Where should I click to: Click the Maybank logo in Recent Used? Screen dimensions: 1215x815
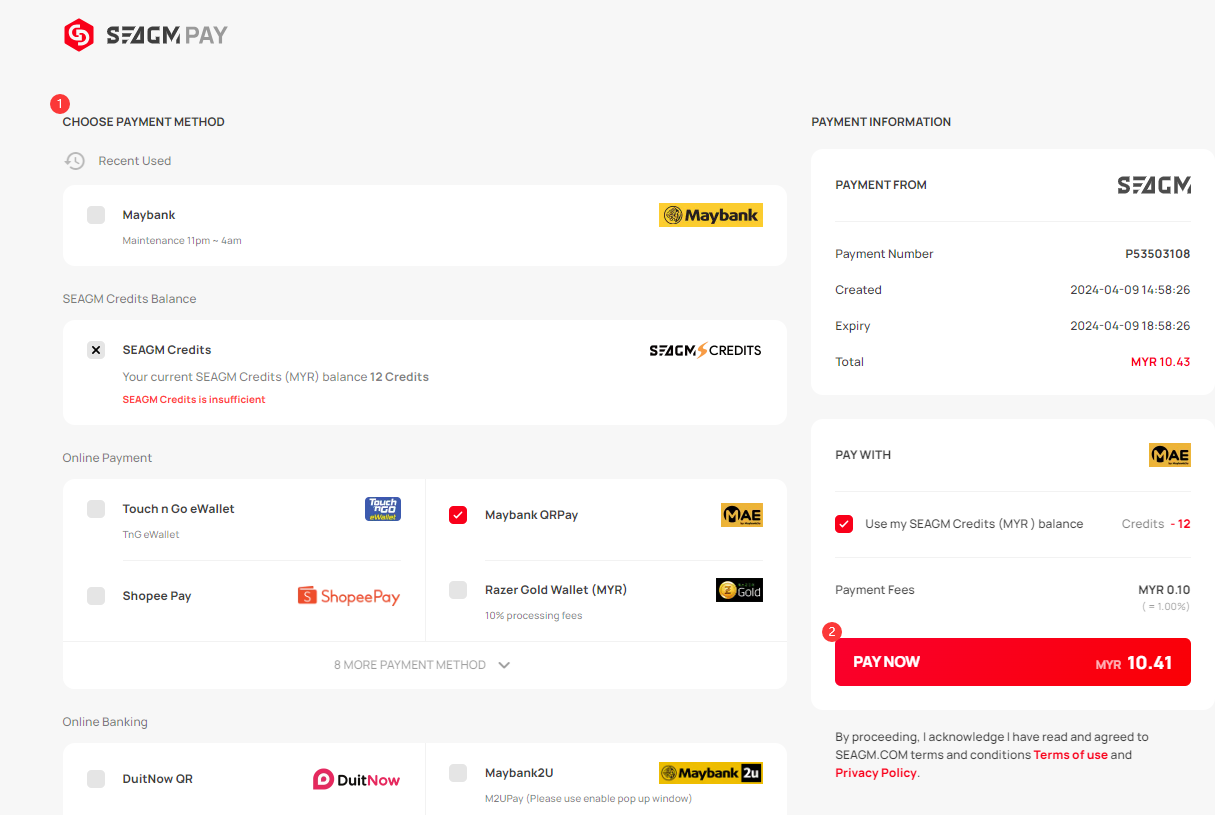coord(711,215)
